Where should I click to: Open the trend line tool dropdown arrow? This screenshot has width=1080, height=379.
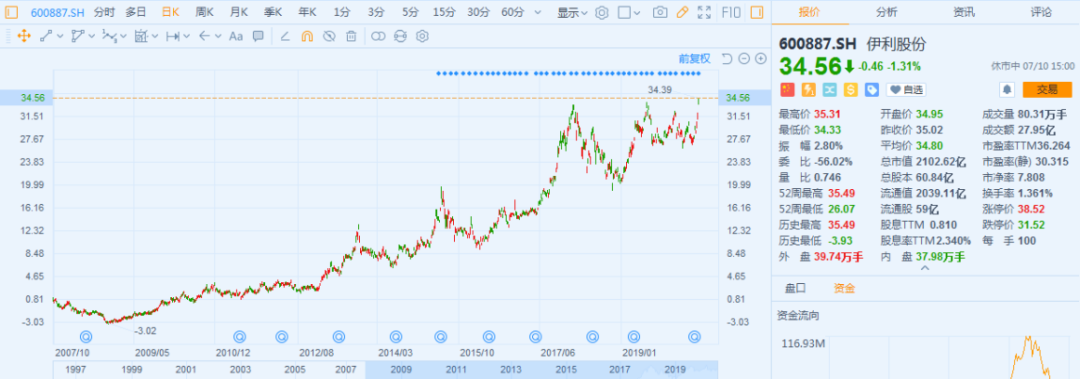tap(61, 37)
